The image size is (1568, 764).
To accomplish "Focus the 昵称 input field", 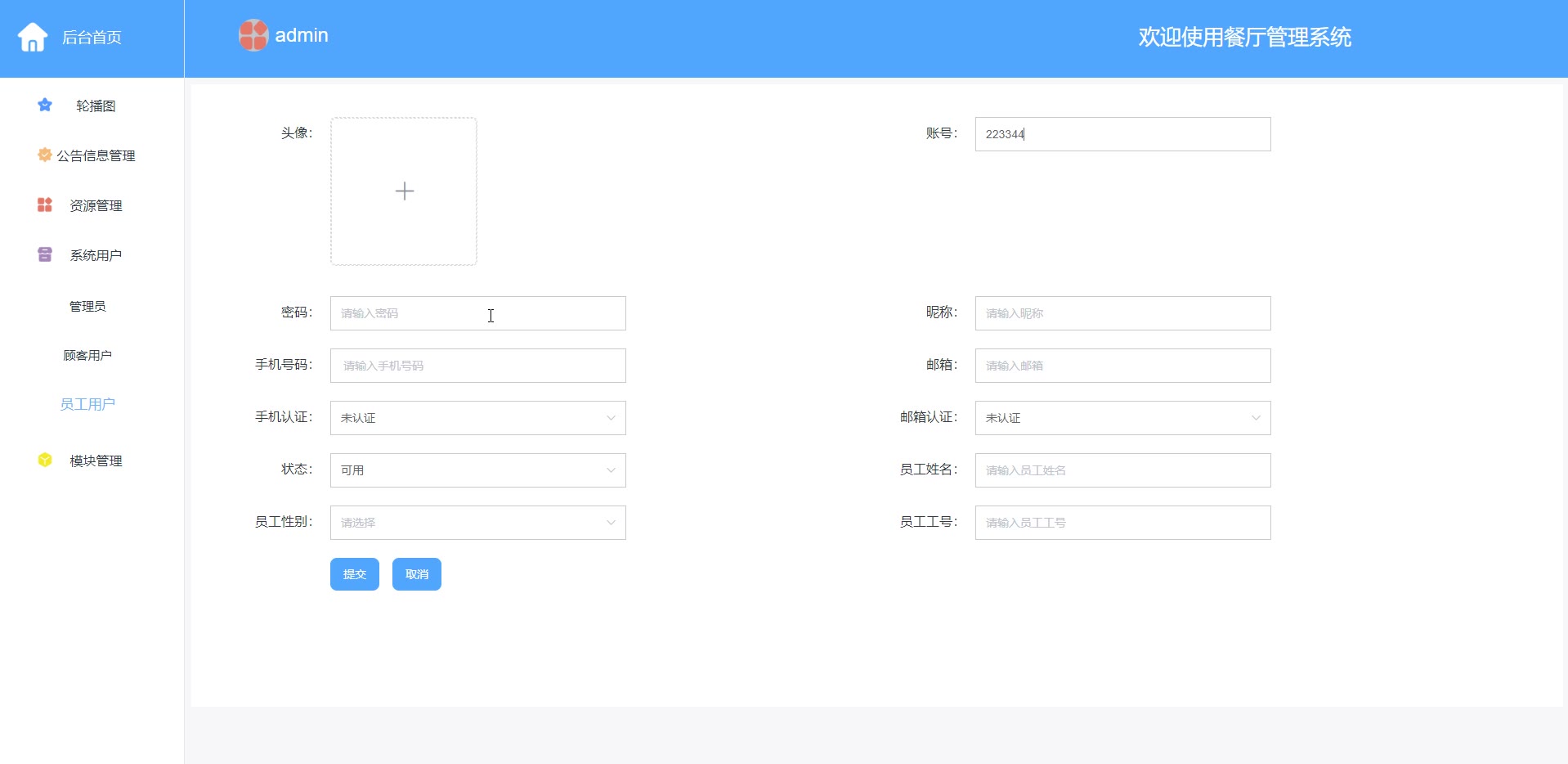I will coord(1123,313).
